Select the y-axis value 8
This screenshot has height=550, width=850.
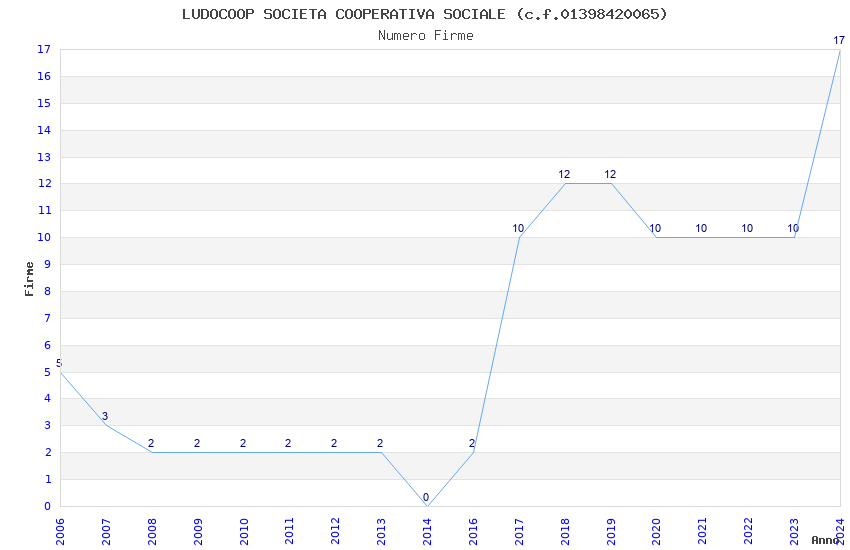(48, 291)
